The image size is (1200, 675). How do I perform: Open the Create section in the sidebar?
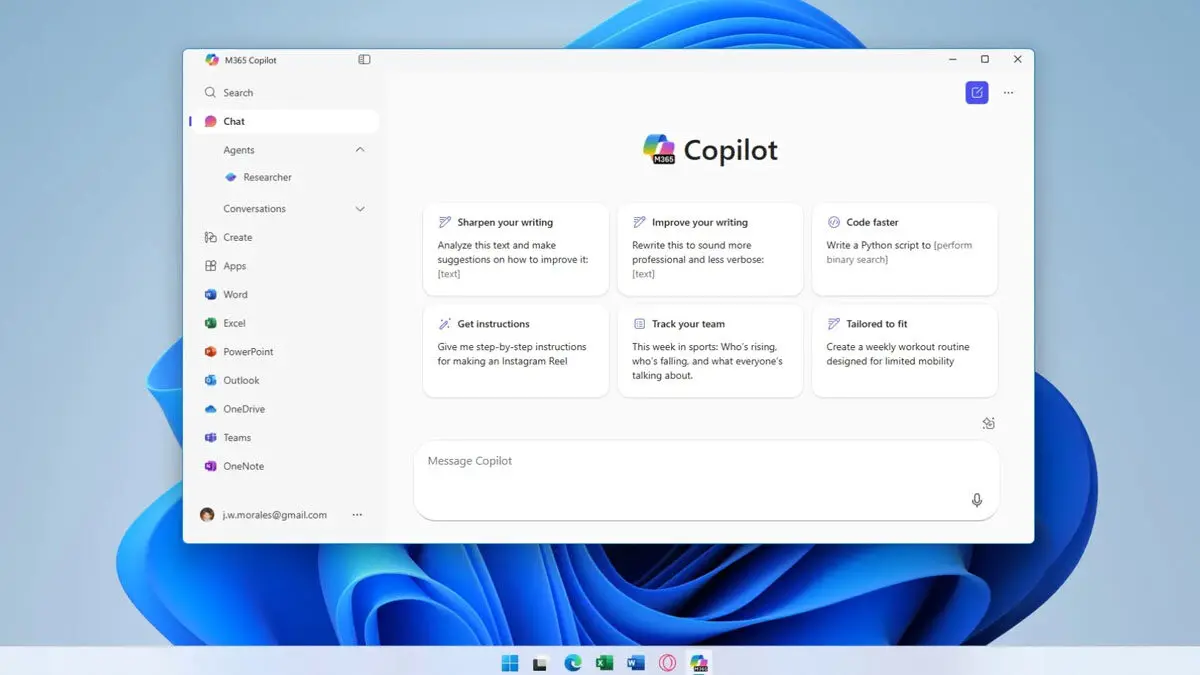click(238, 237)
